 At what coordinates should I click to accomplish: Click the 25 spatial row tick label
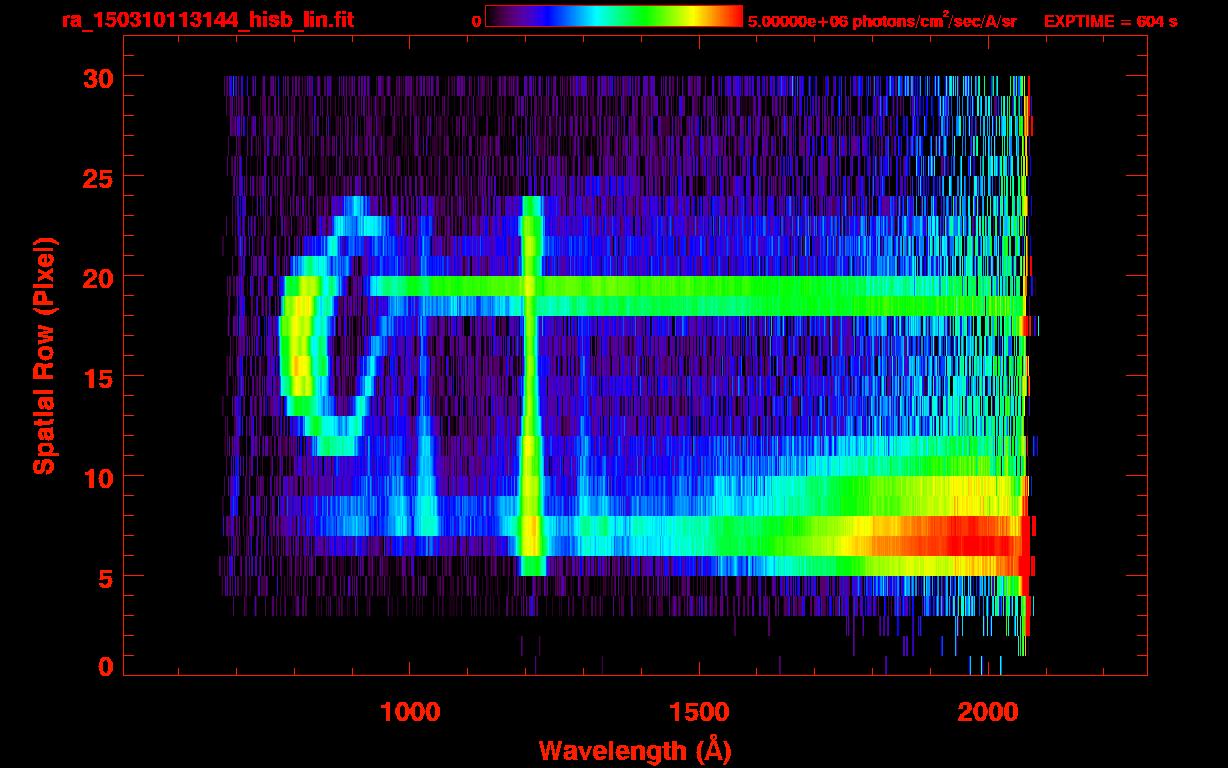pyautogui.click(x=97, y=177)
